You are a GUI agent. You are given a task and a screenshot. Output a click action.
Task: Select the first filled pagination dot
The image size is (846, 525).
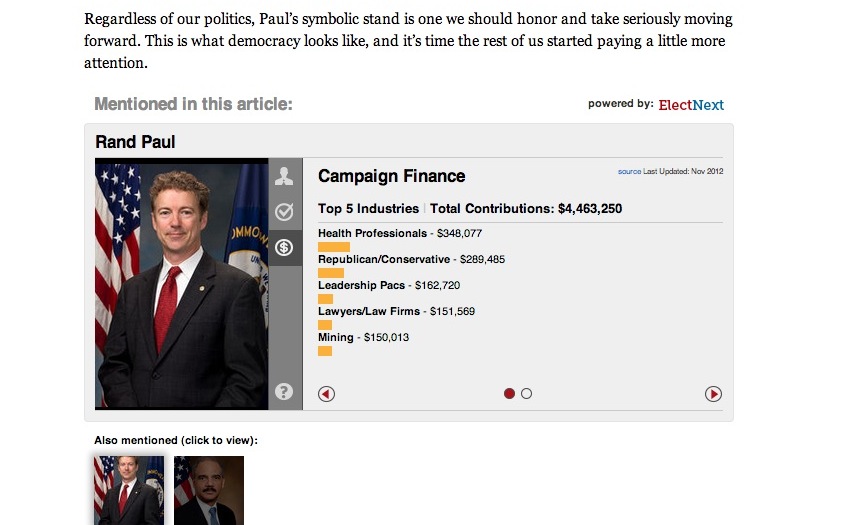[509, 394]
